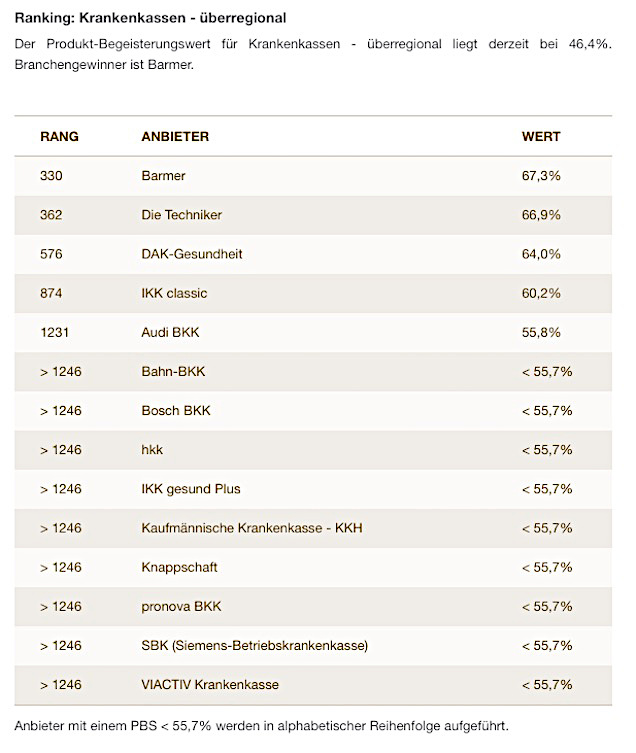
Task: Click the DAK-Gesundheit row entry
Action: [x=192, y=254]
